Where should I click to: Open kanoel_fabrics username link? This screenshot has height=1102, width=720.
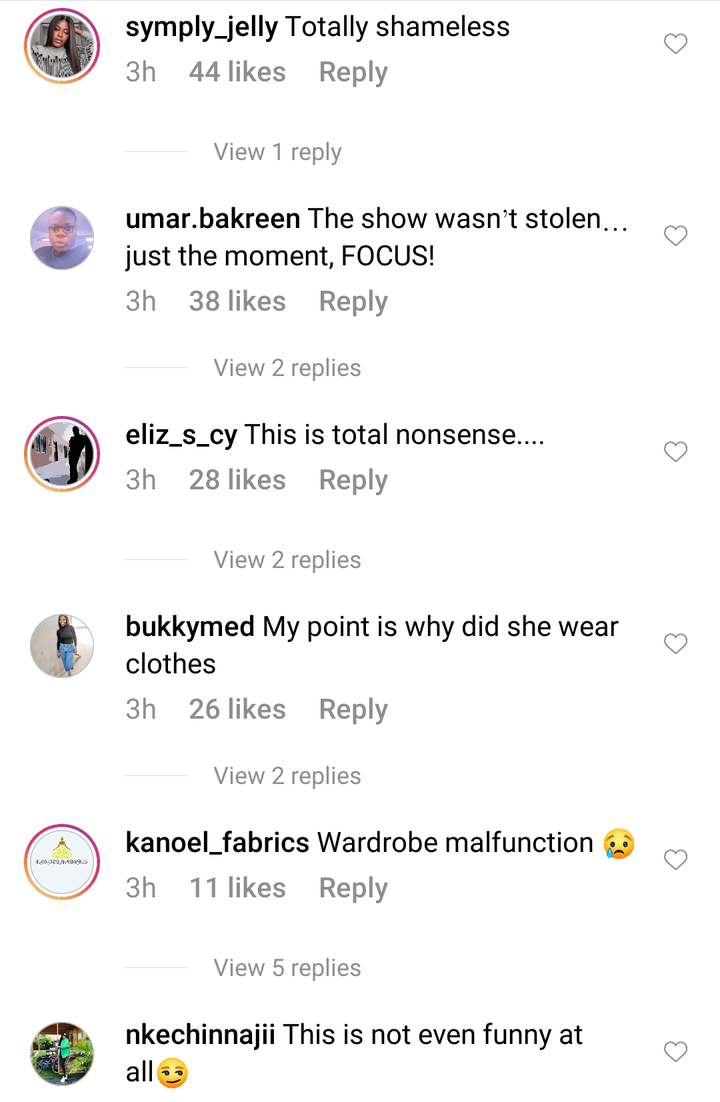click(x=217, y=843)
